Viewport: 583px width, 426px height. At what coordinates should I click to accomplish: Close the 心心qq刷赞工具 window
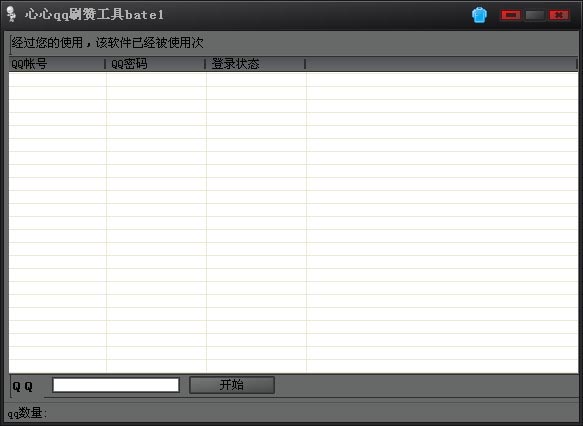click(x=559, y=15)
